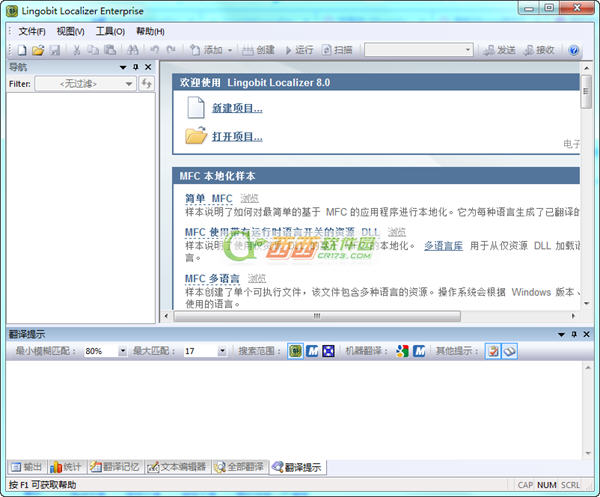Toggle the green project search scope icon

coord(295,351)
